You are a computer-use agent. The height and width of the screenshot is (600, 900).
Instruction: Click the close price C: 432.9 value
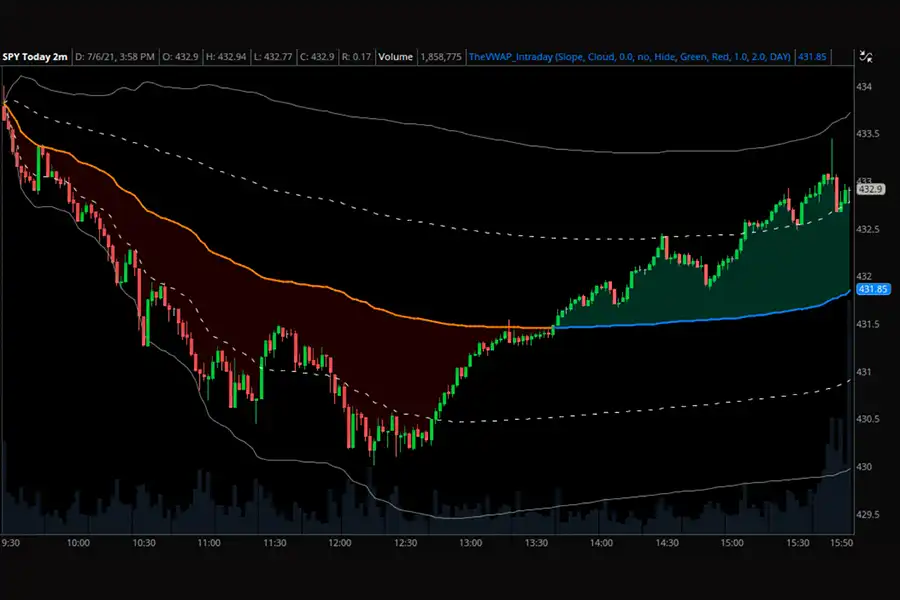tap(317, 57)
